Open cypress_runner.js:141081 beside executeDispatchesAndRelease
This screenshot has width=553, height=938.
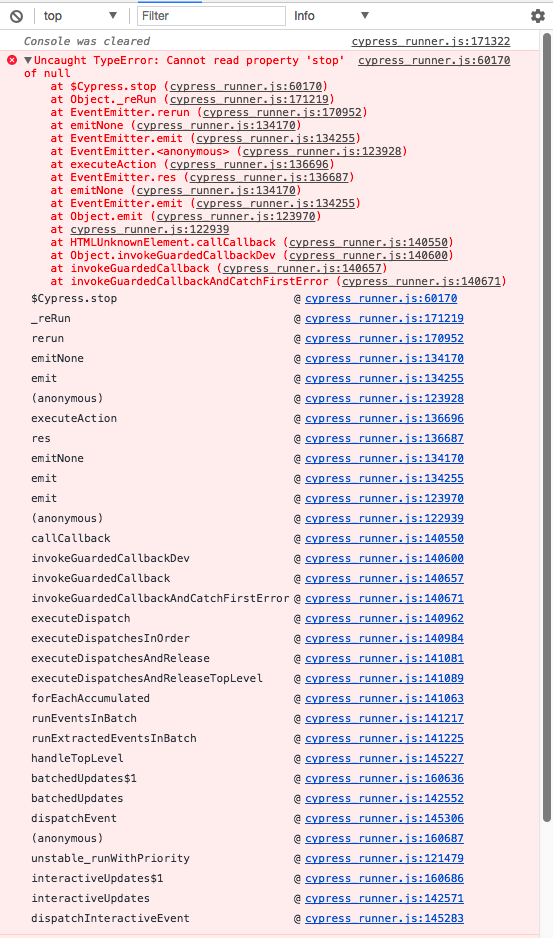click(x=384, y=659)
